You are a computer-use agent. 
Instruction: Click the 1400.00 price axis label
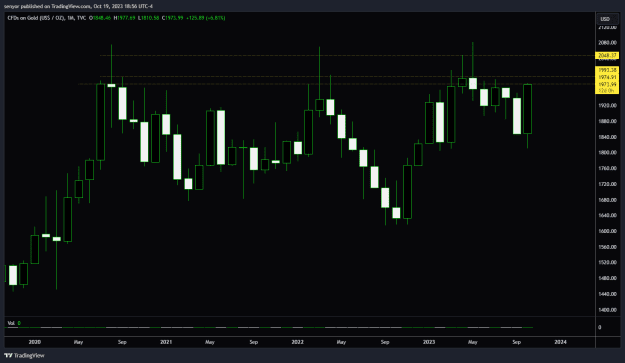click(x=607, y=310)
